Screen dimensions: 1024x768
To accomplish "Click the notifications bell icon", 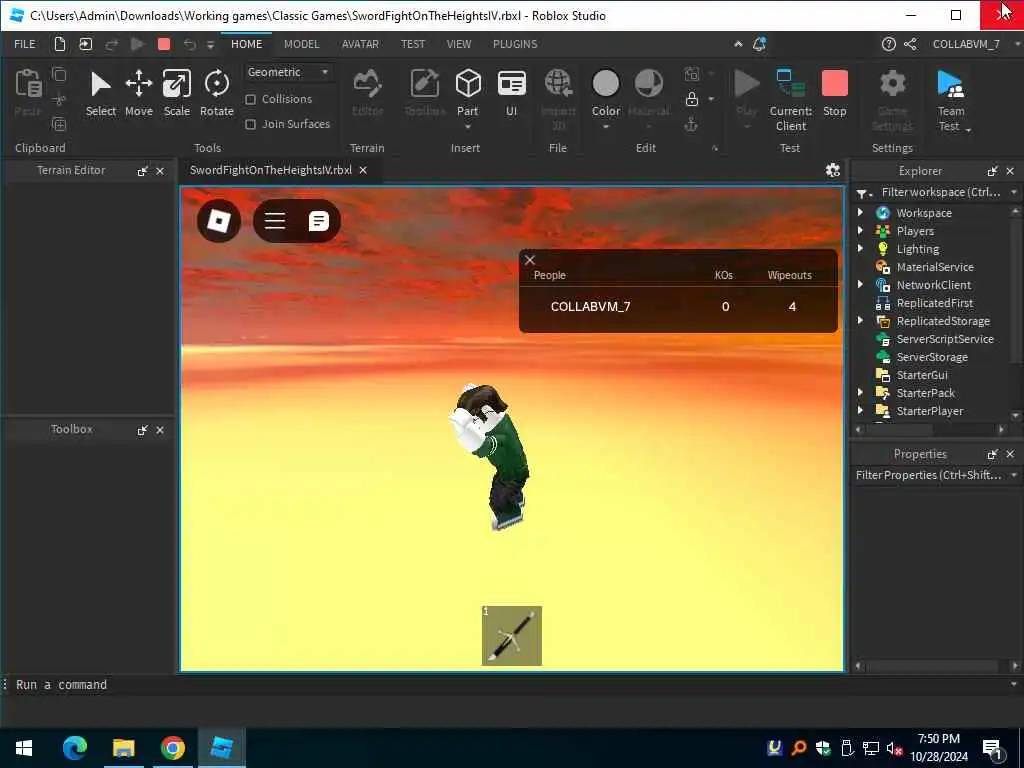I will [759, 44].
